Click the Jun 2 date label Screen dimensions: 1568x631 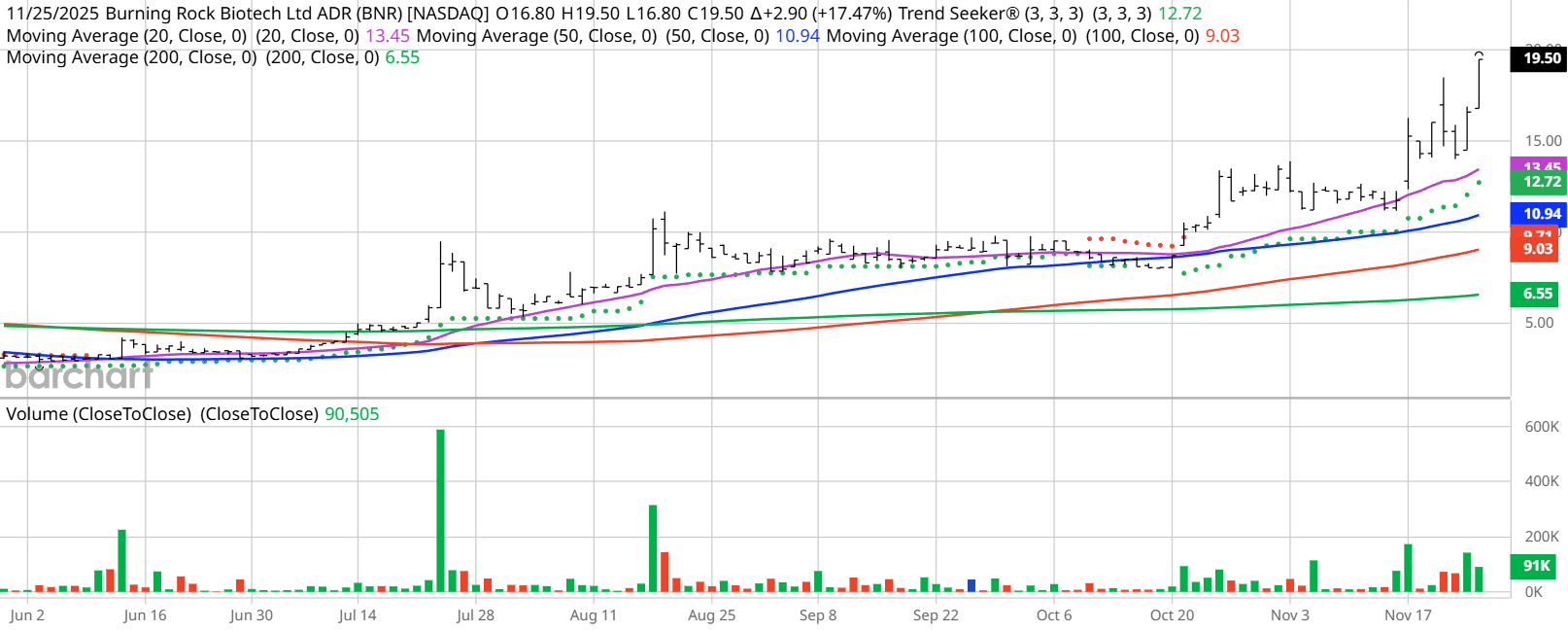[27, 615]
